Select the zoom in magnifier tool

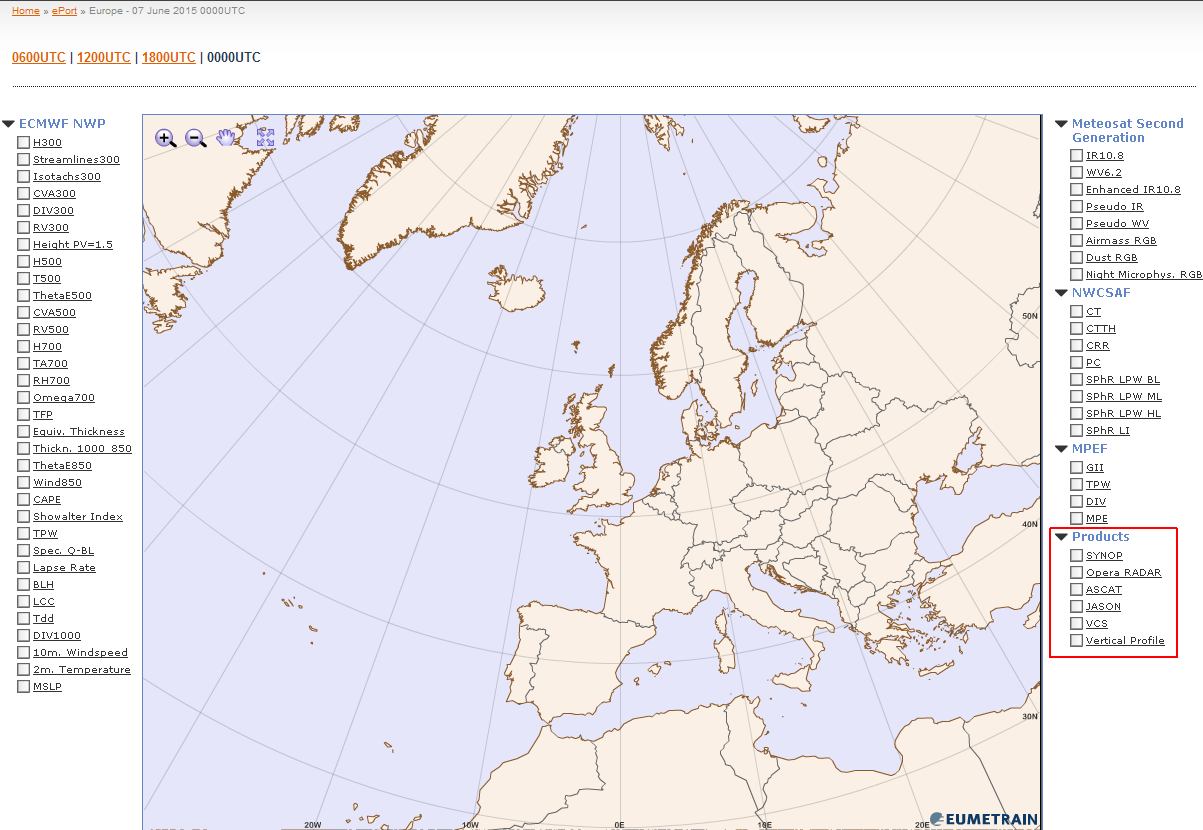click(166, 138)
